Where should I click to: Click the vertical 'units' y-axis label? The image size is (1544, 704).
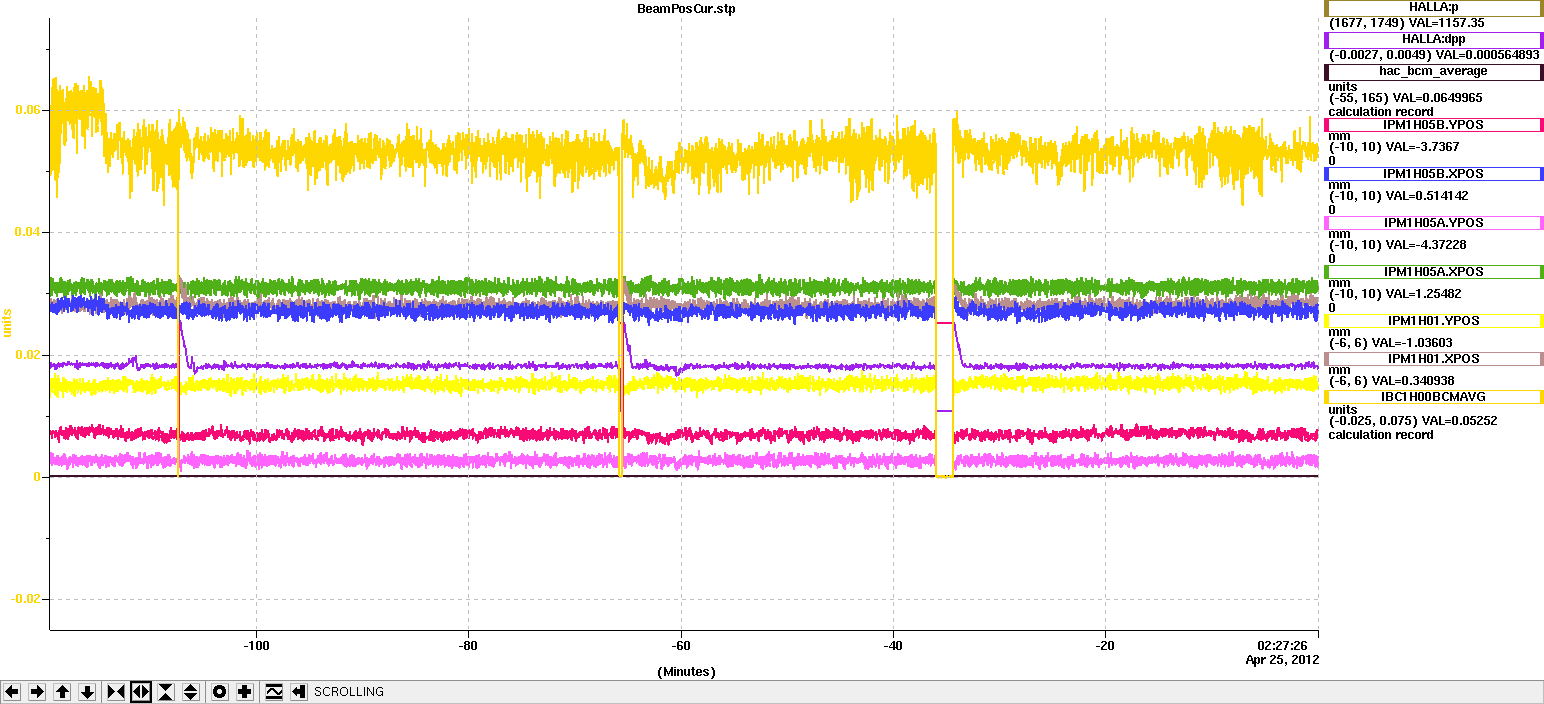[7, 321]
